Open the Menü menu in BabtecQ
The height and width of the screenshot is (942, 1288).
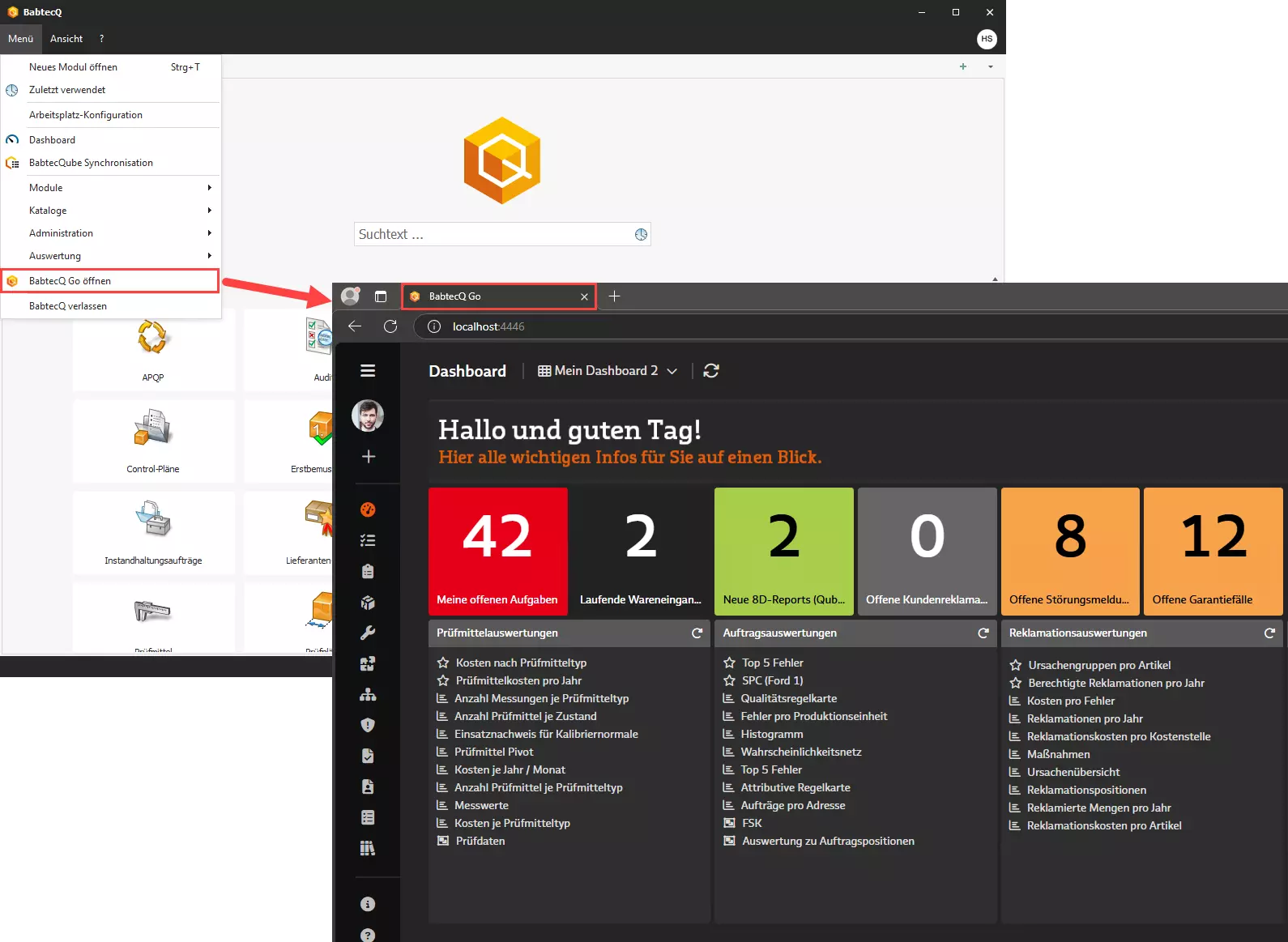[x=21, y=39]
